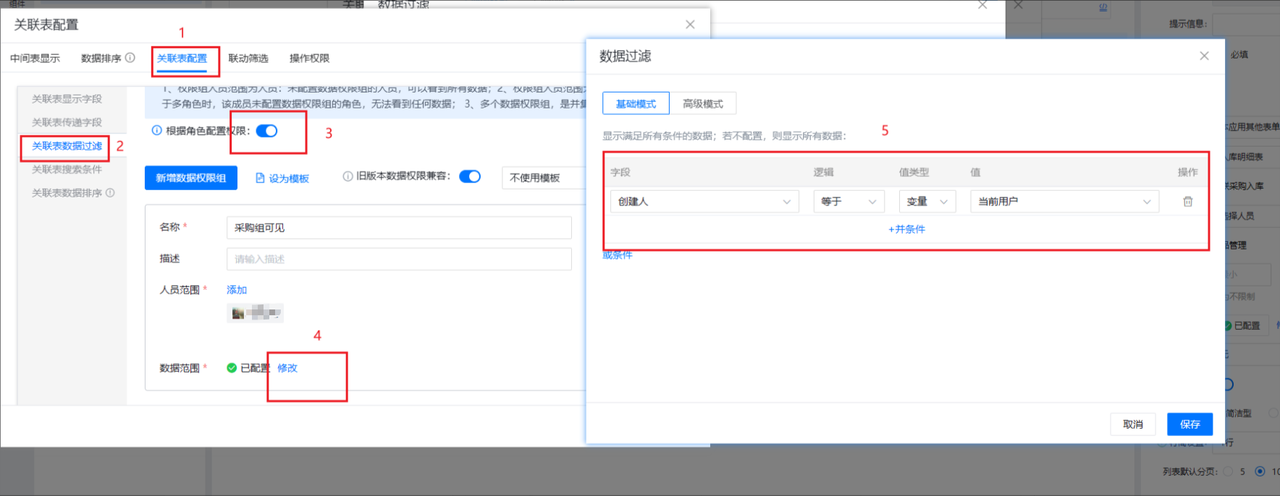The width and height of the screenshot is (1280, 496).
Task: Click info icon beside 数据排序 tab
Action: [131, 58]
